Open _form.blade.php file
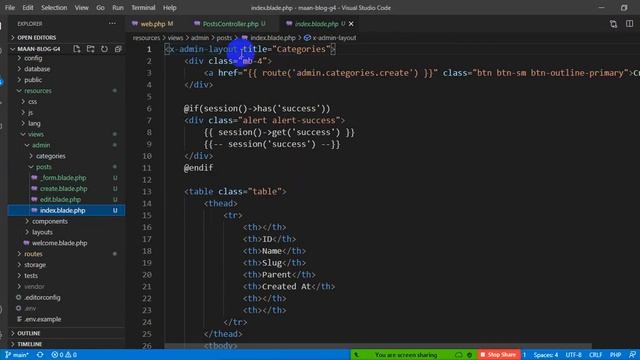 tap(63, 178)
